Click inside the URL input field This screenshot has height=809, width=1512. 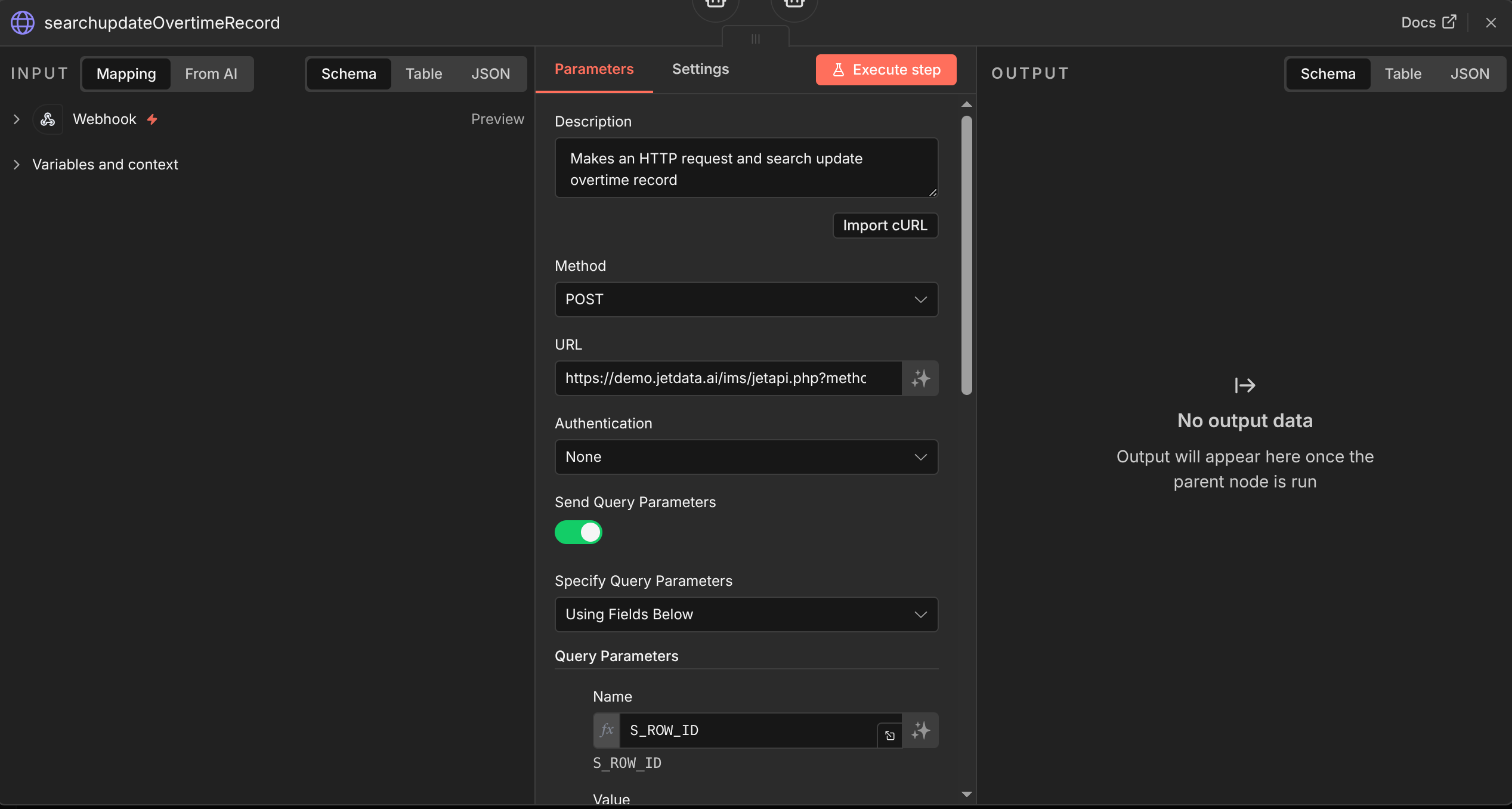pos(716,378)
